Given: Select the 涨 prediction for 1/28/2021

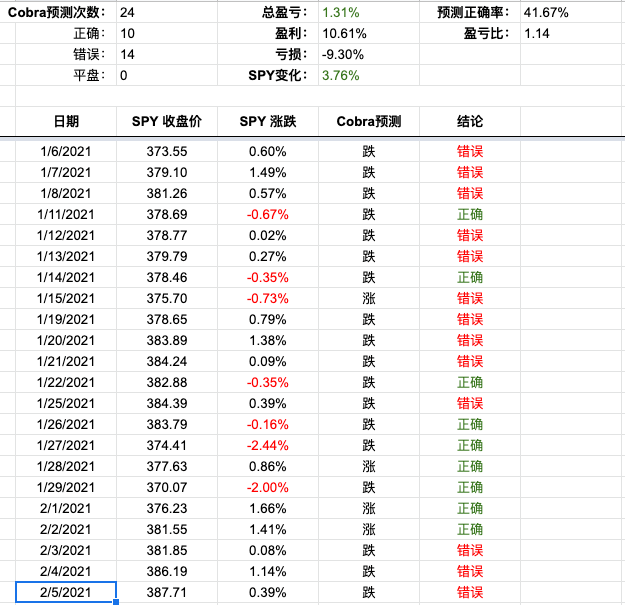Looking at the screenshot, I should [369, 466].
